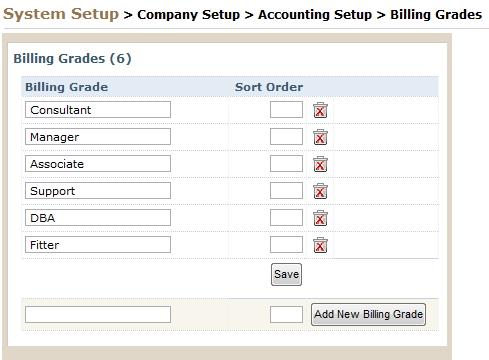
Task: Open System Setup breadcrumb link
Action: click(61, 14)
